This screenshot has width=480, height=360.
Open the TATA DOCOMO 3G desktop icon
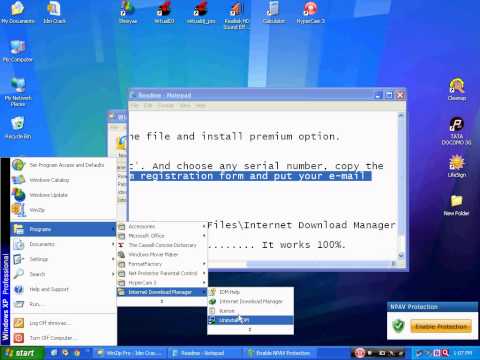[x=456, y=131]
